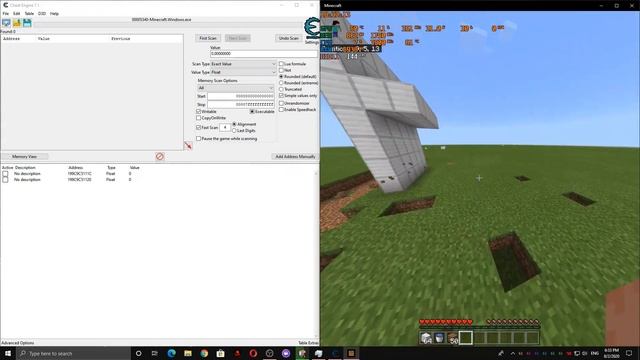Screen dimensions: 640x360
Task: Open Windows Start menu
Action: 8,353
